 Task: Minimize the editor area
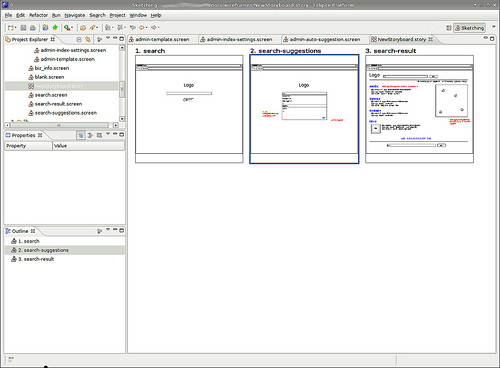click(486, 38)
